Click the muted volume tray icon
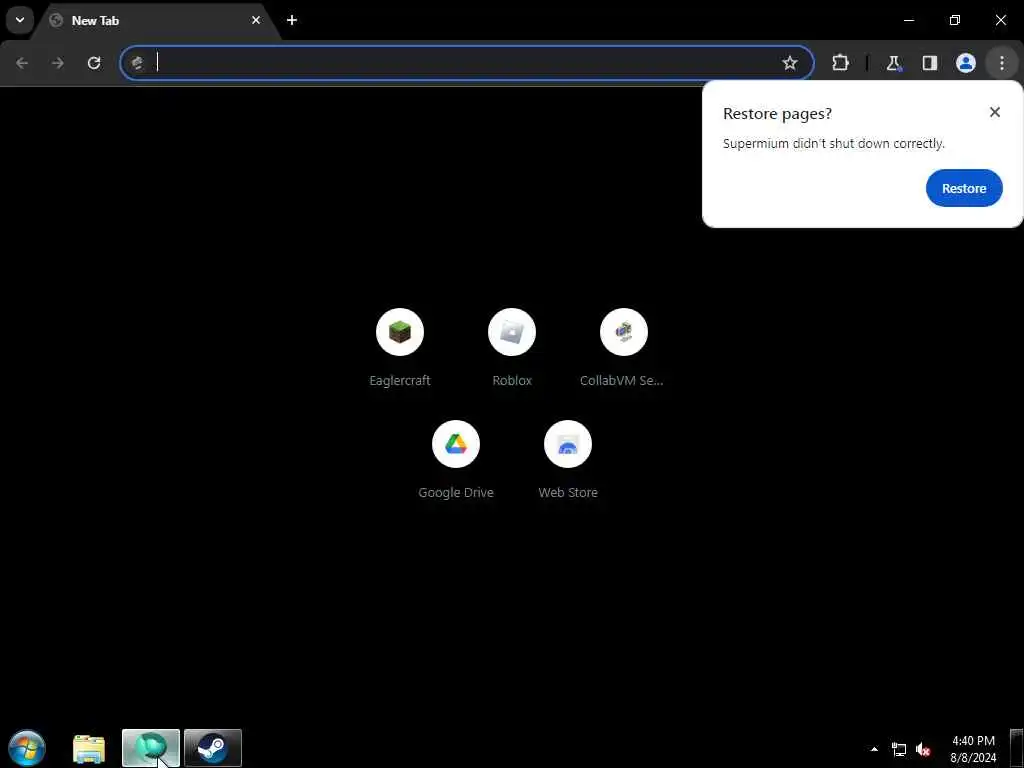This screenshot has height=768, width=1024. point(923,749)
